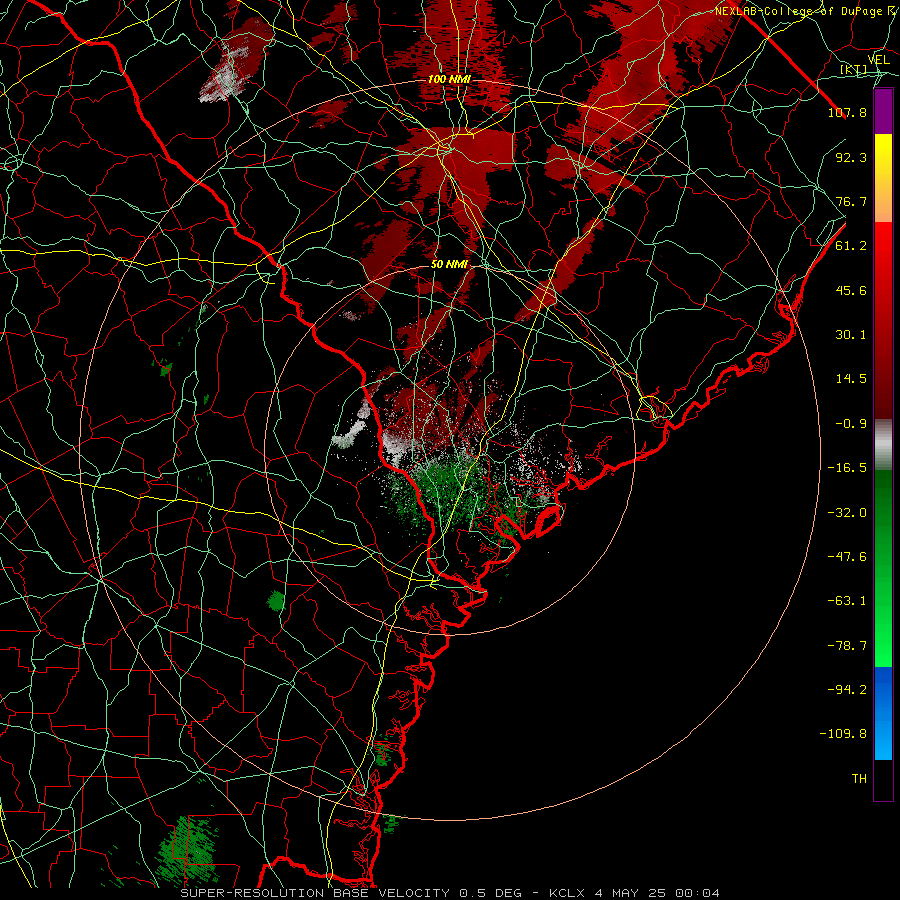
Task: Click the TH label below the scale
Action: click(x=859, y=778)
